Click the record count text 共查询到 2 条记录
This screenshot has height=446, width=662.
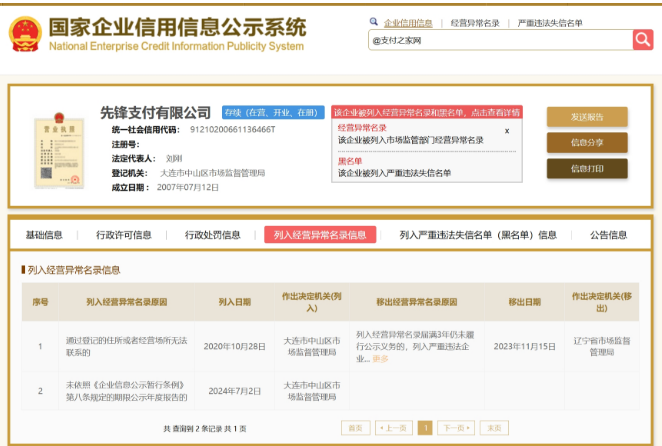(x=193, y=429)
